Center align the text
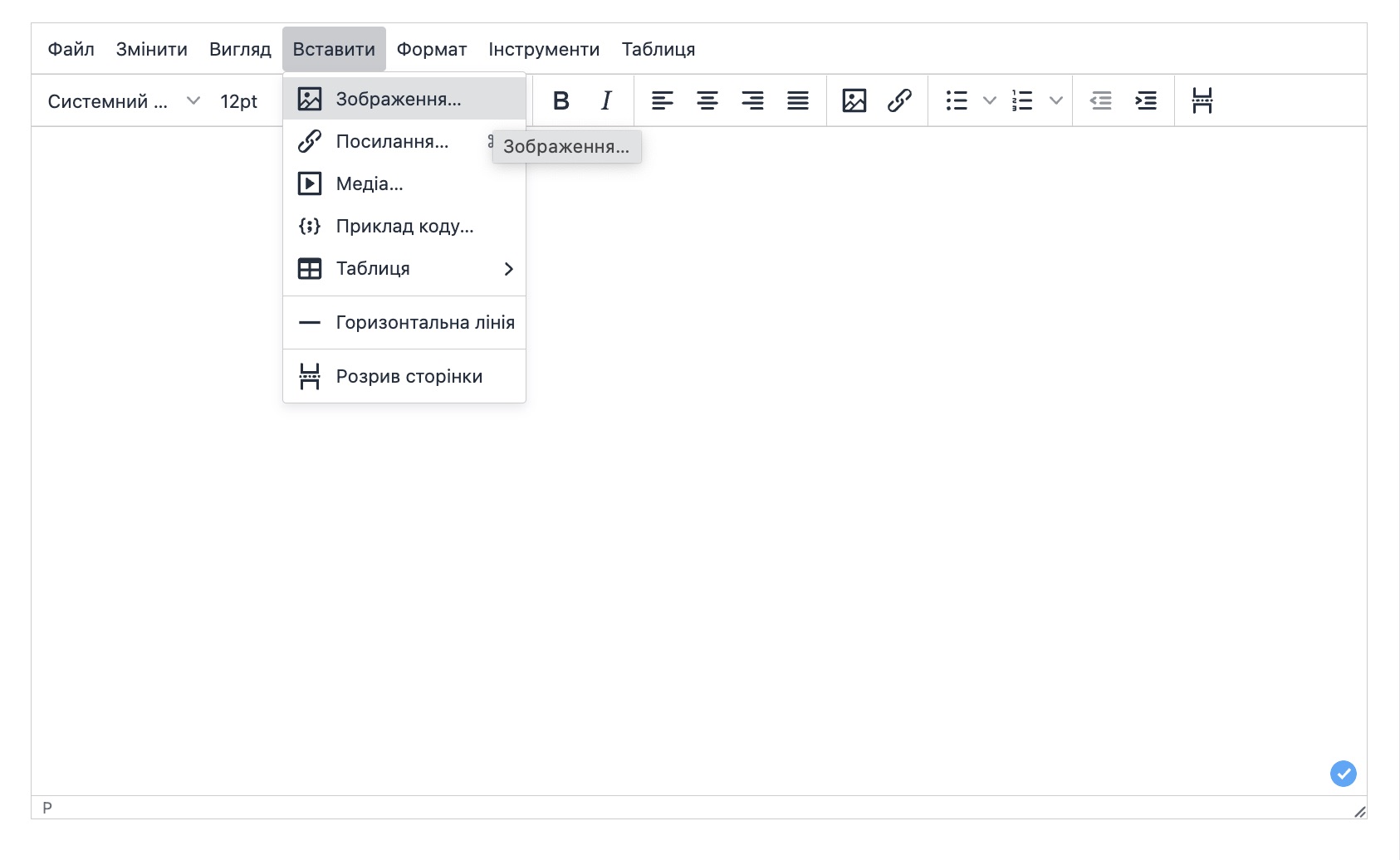Viewport: 1400px width, 860px height. (x=707, y=100)
